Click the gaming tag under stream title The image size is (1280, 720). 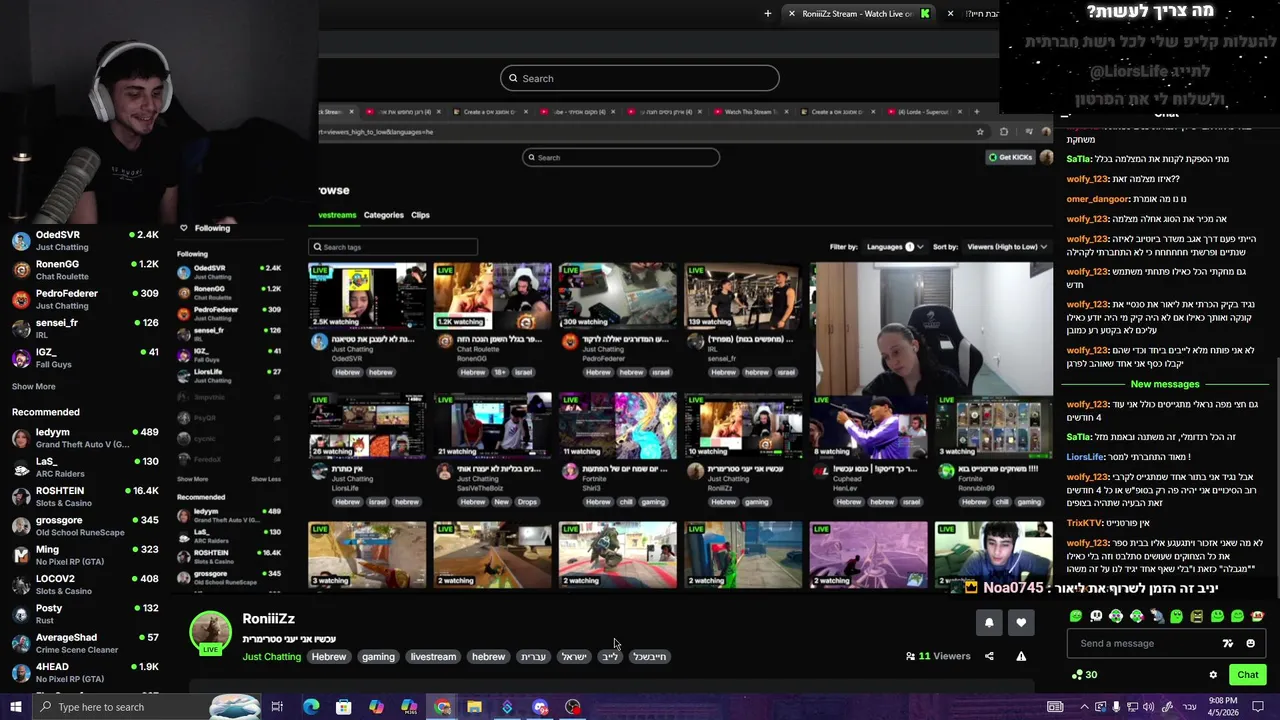tap(378, 657)
